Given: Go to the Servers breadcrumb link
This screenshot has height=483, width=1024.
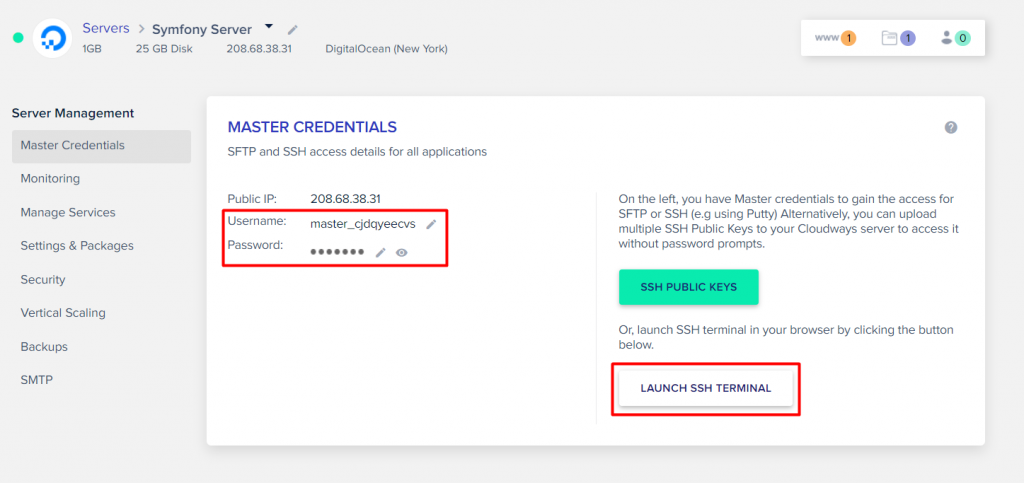Looking at the screenshot, I should (106, 29).
